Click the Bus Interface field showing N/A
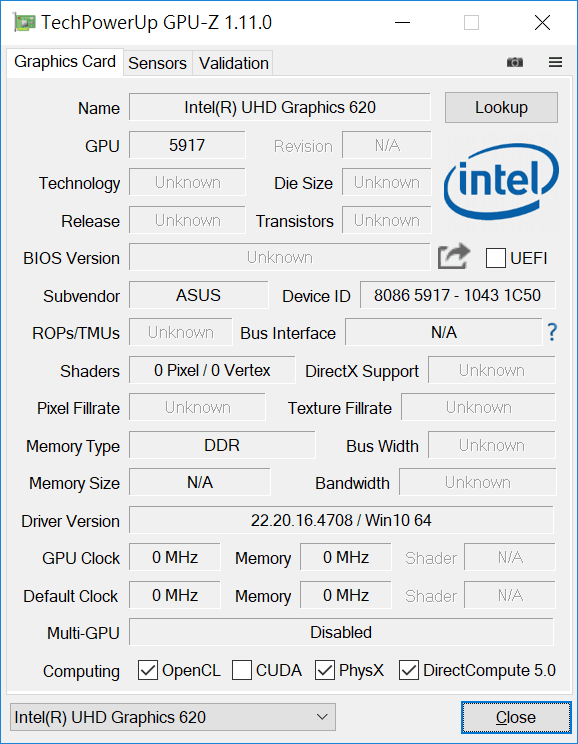The height and width of the screenshot is (744, 578). point(444,332)
